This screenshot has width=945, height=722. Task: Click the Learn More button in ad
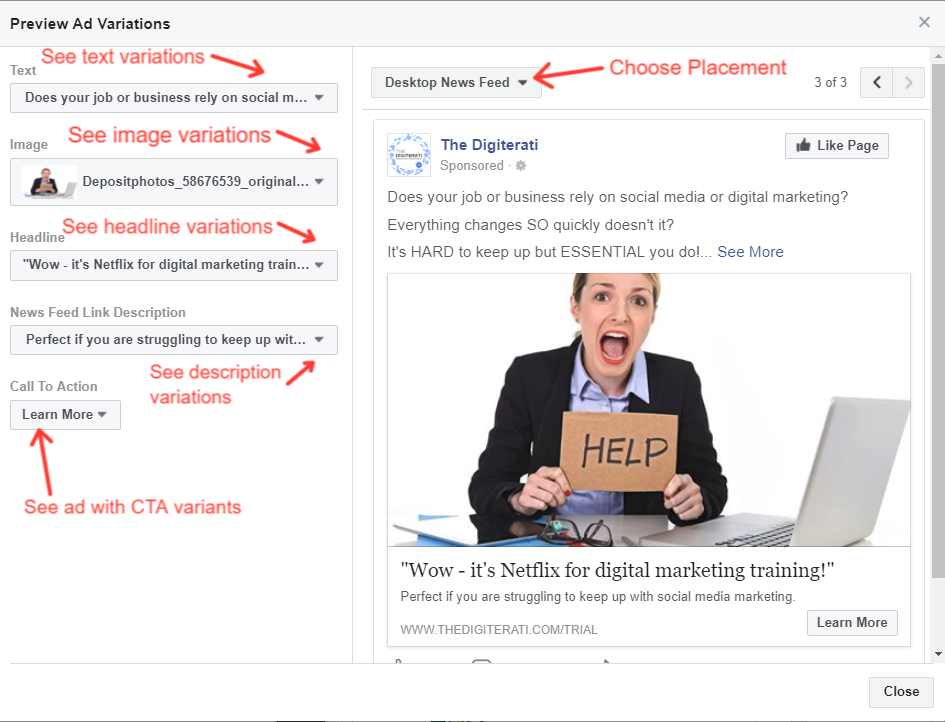coord(852,623)
